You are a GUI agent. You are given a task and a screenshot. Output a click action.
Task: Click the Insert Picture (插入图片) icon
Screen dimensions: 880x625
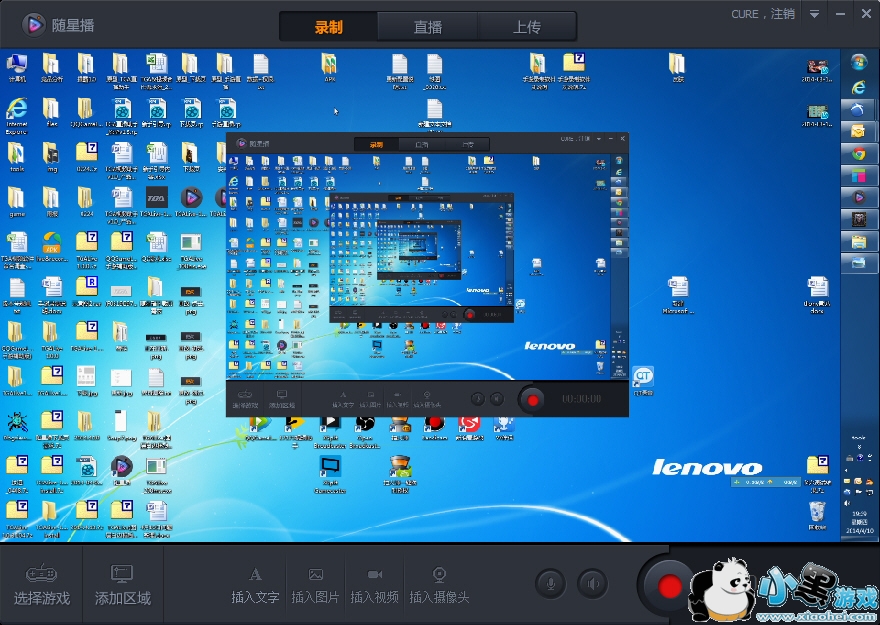[x=316, y=574]
